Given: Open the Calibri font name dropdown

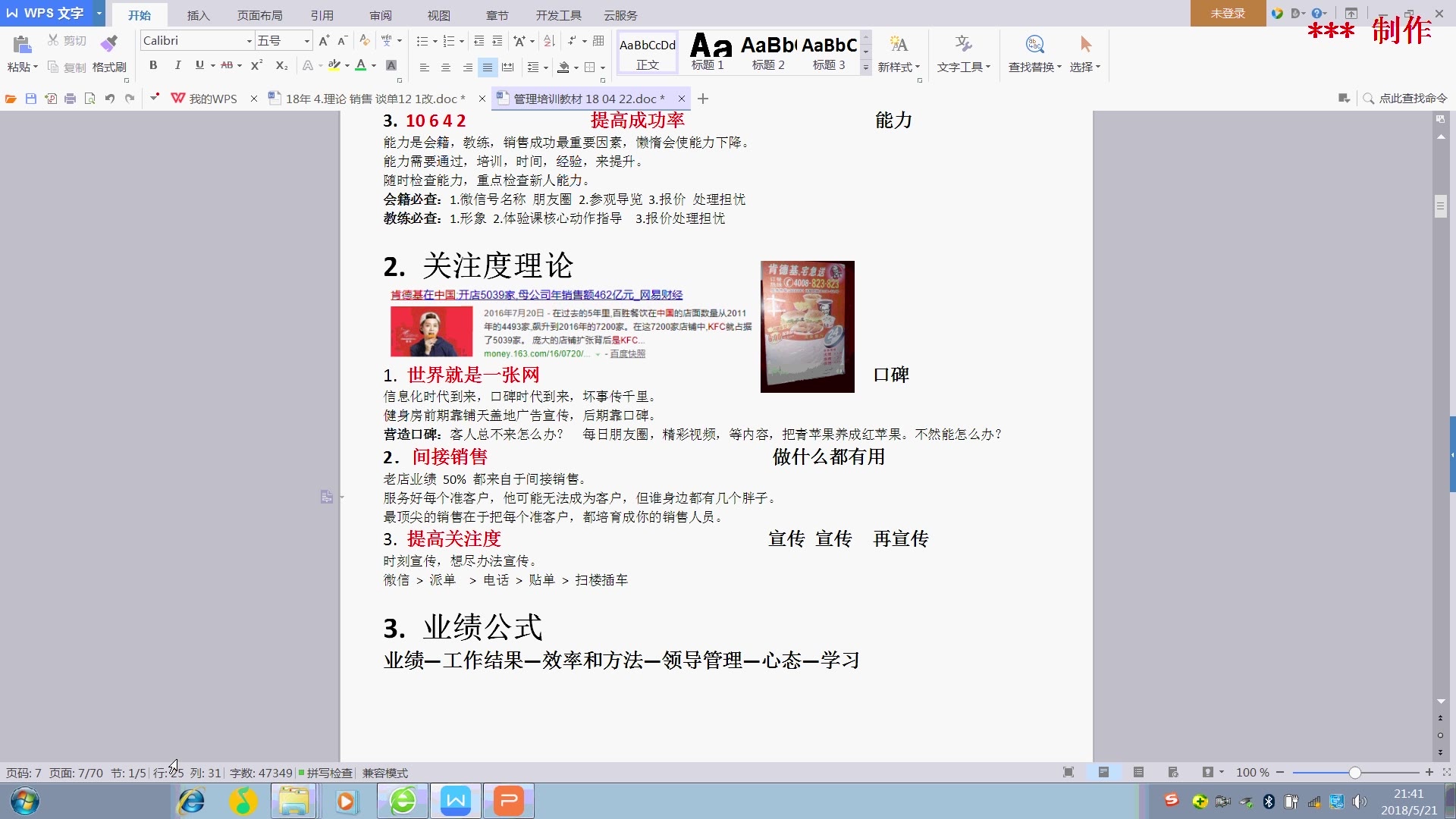Looking at the screenshot, I should pyautogui.click(x=249, y=41).
